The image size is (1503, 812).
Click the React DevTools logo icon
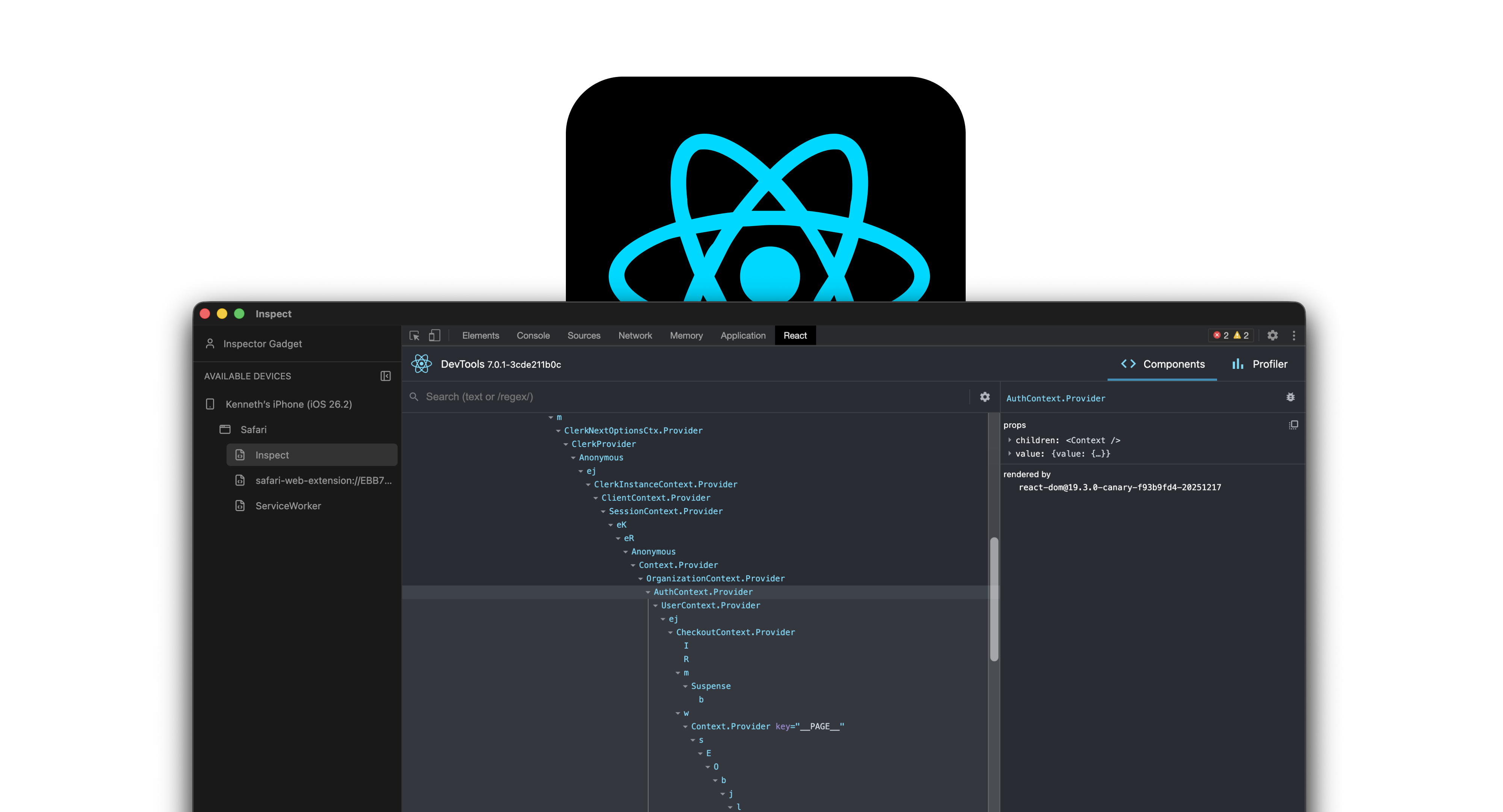(x=421, y=364)
